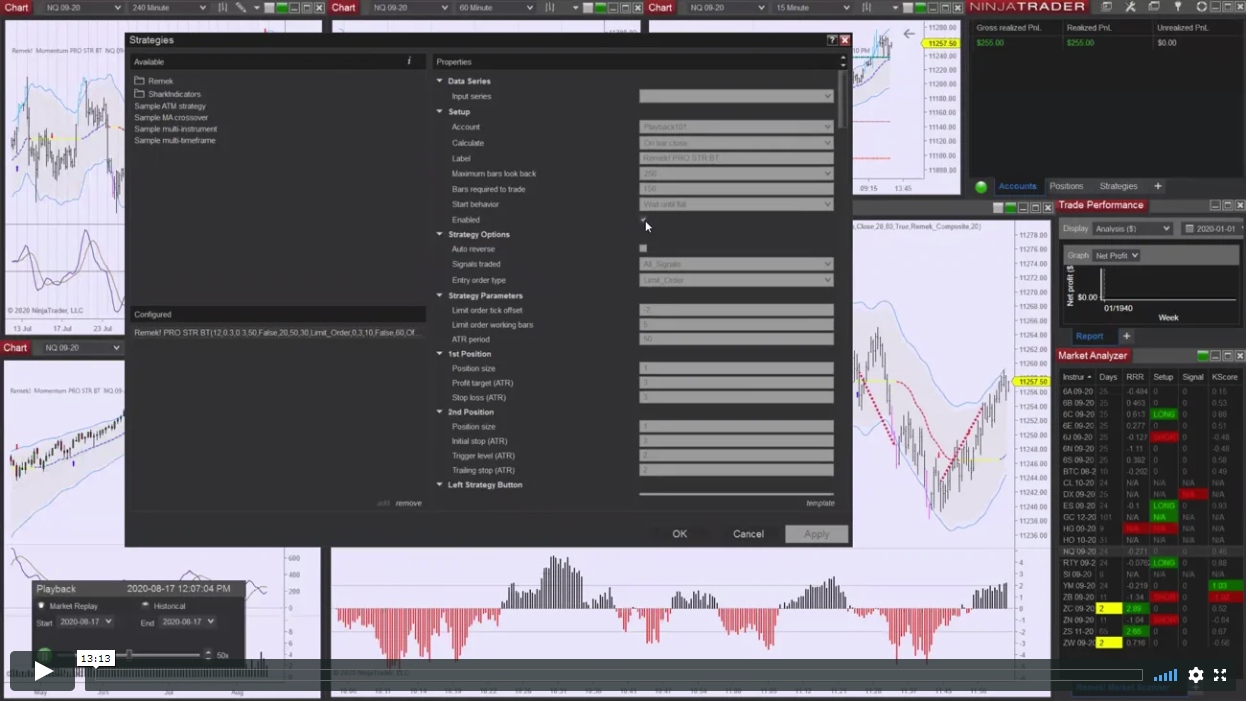This screenshot has height=702, width=1248.
Task: Switch to the Strategies tab in Control Center
Action: (1118, 186)
